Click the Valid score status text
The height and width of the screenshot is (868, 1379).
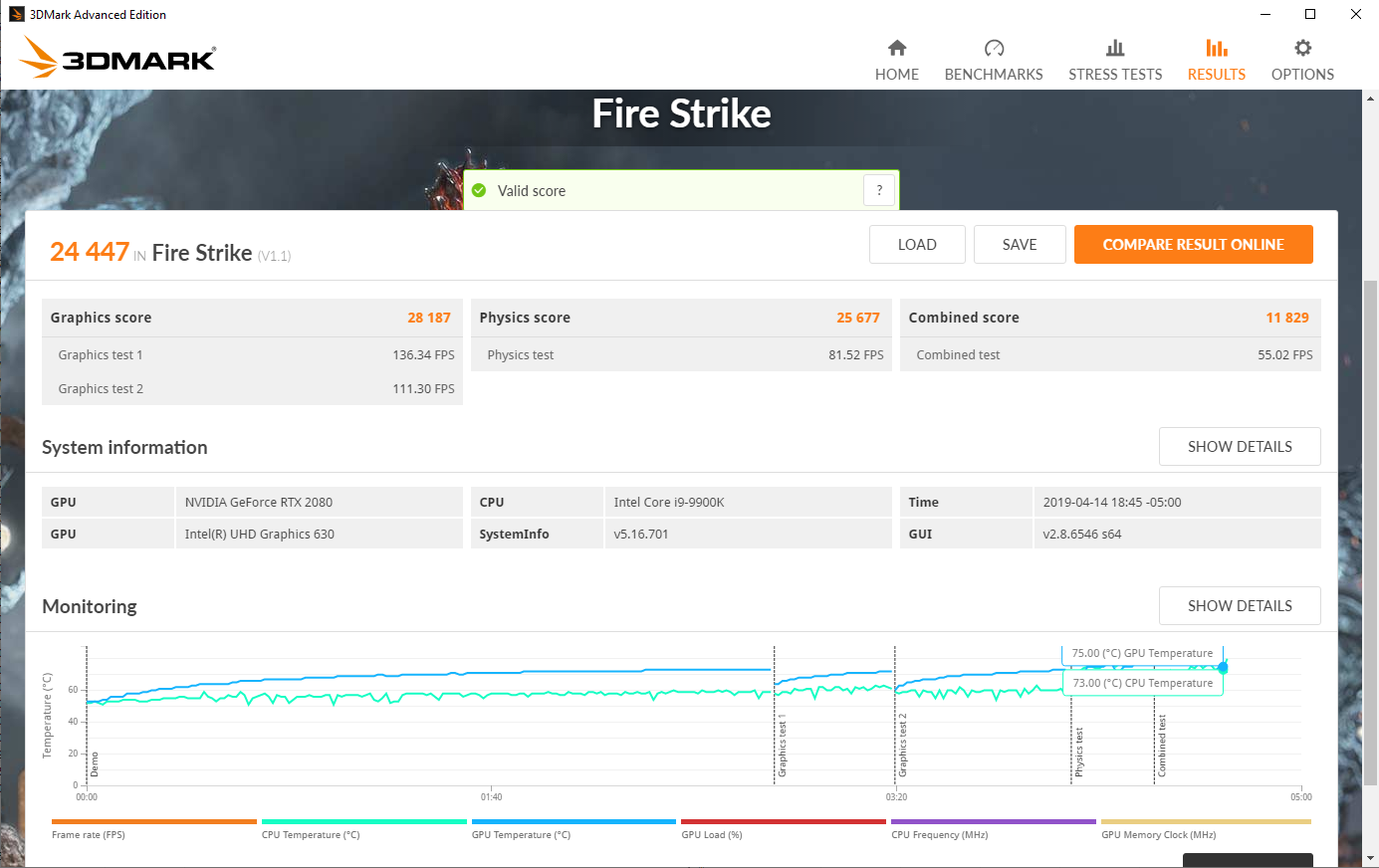point(532,191)
